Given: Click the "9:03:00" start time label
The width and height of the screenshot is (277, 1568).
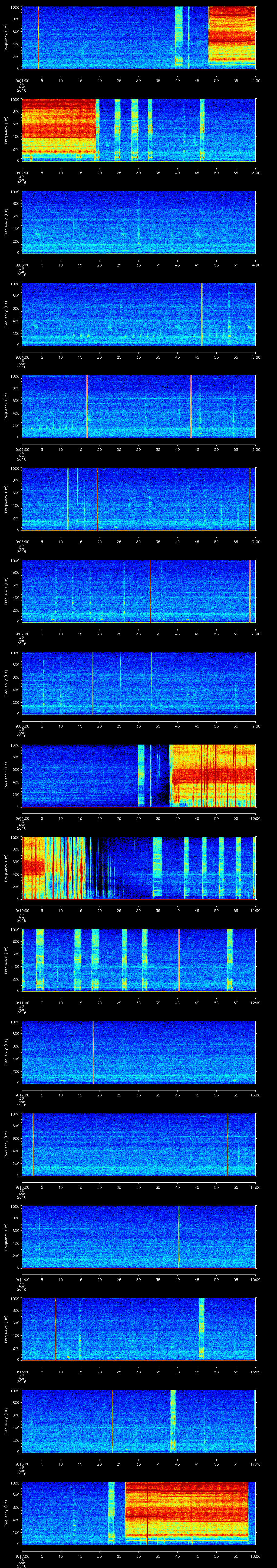Looking at the screenshot, I should point(22,265).
